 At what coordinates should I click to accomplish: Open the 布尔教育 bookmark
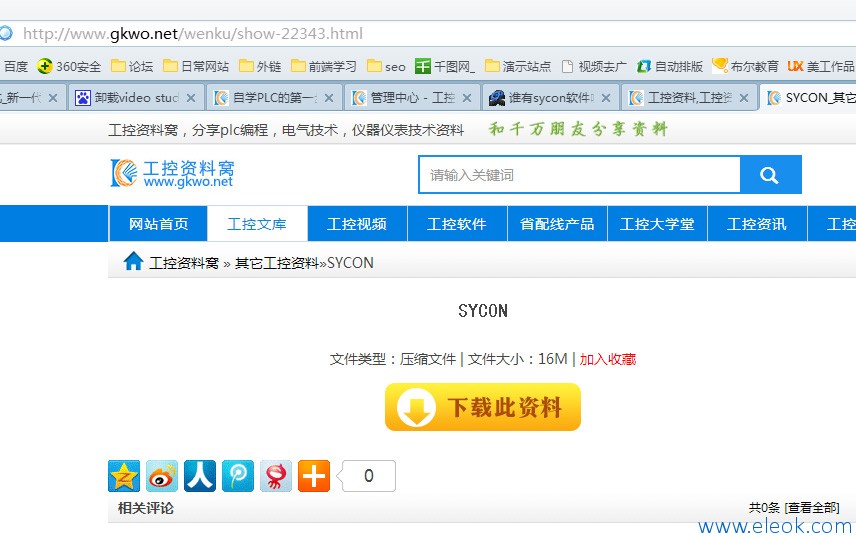(x=745, y=67)
